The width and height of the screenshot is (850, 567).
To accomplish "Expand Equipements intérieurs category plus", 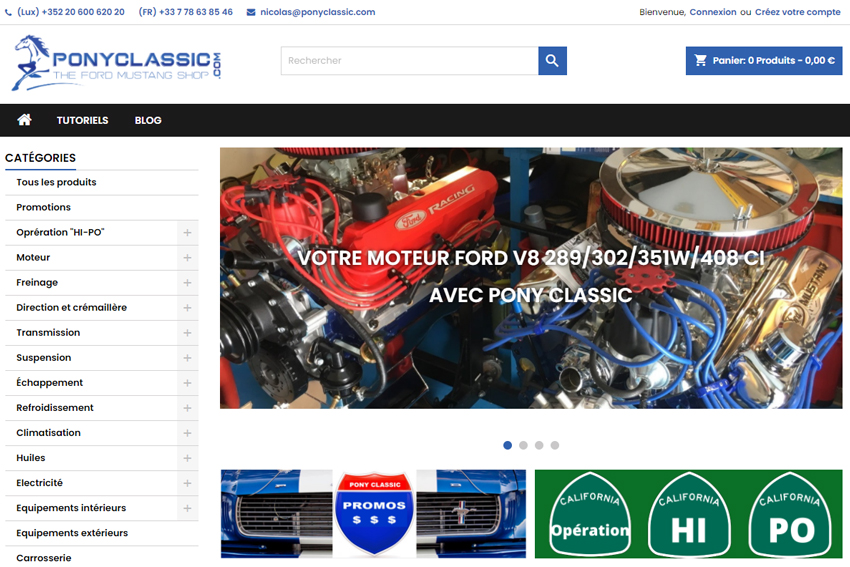I will tap(188, 508).
